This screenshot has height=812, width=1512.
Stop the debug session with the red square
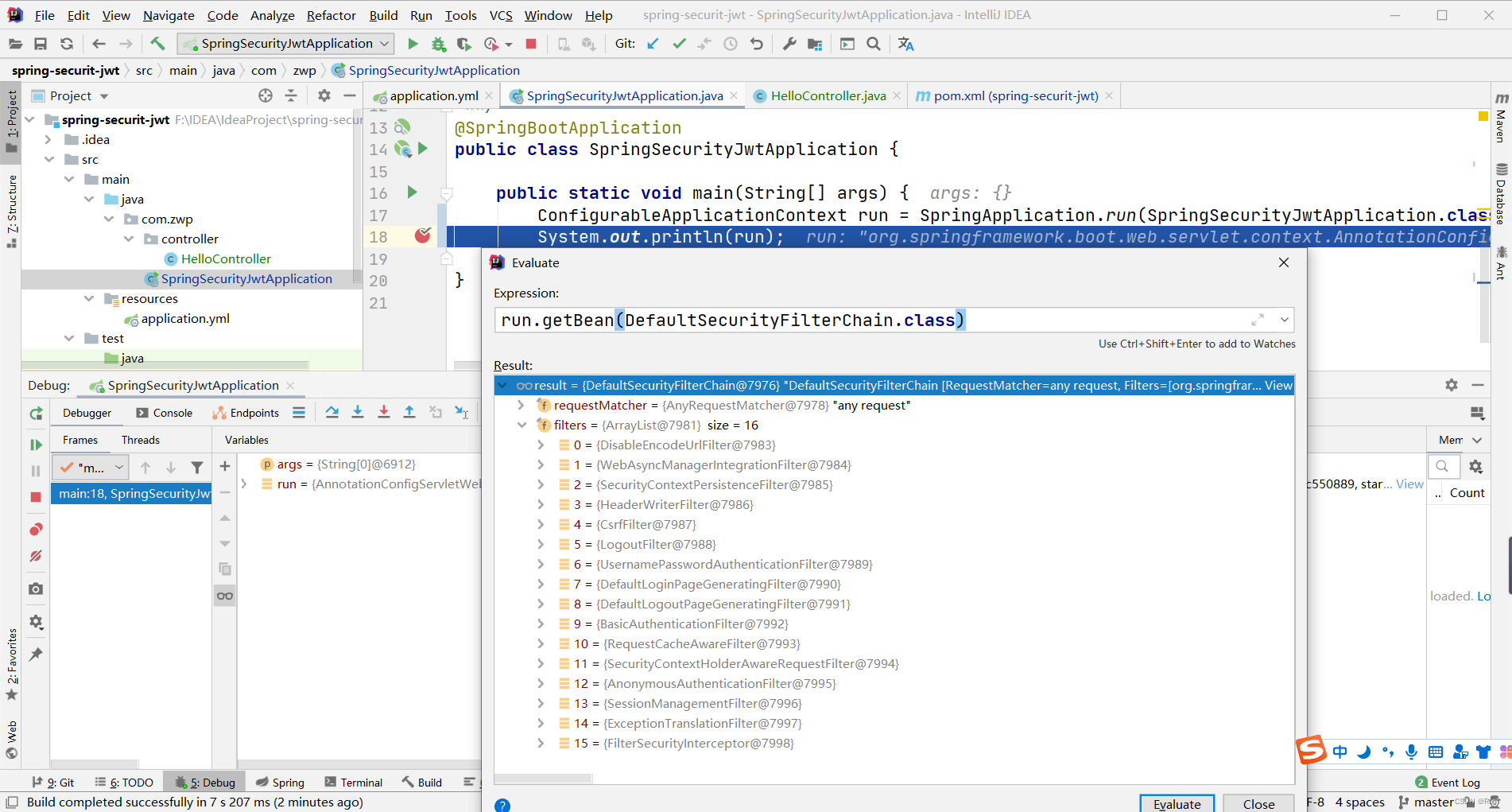coord(36,496)
